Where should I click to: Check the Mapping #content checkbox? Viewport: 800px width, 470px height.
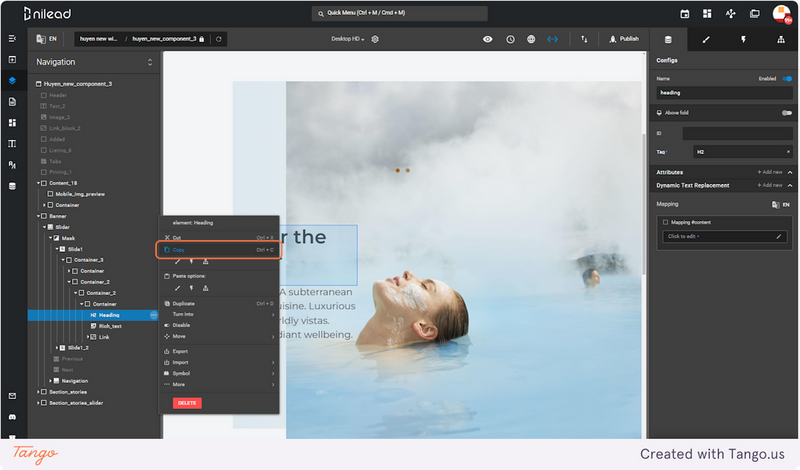click(x=665, y=222)
